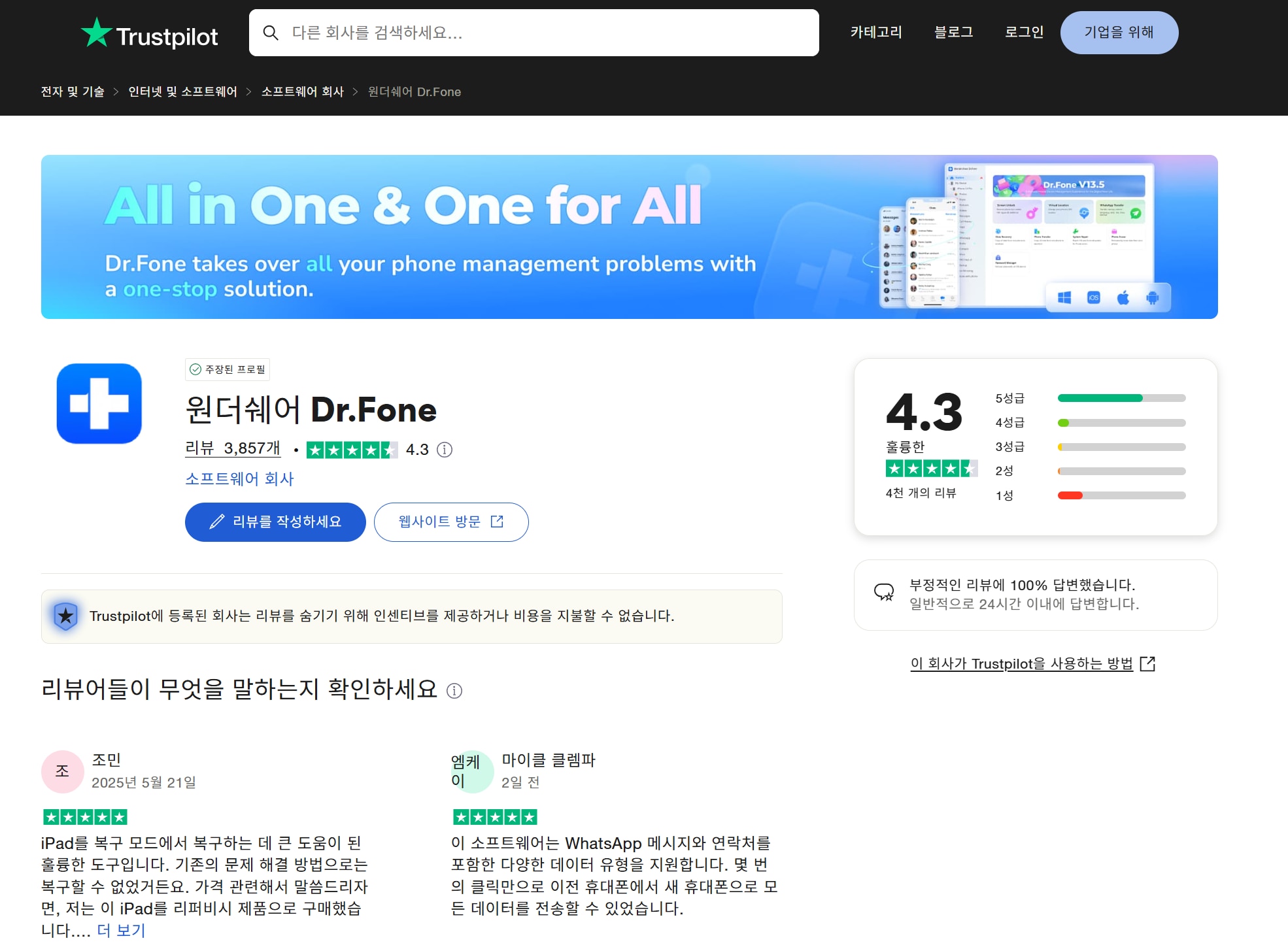Click the shield star icon in notice

pos(66,616)
